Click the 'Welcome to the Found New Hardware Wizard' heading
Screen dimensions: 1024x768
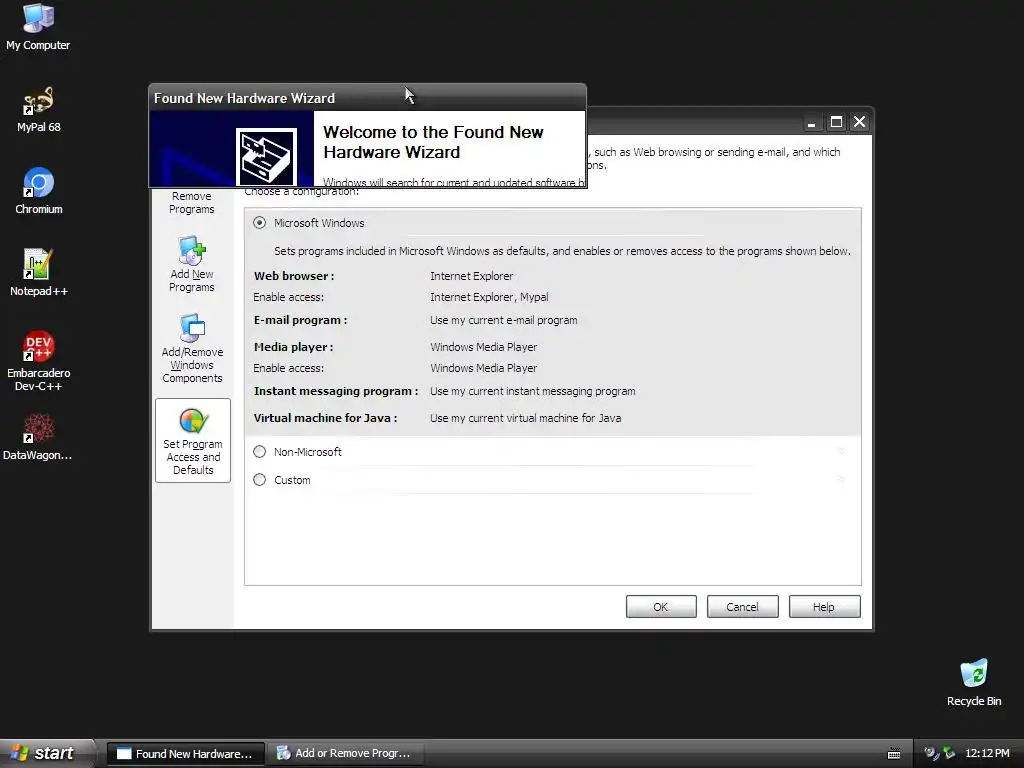[x=433, y=142]
